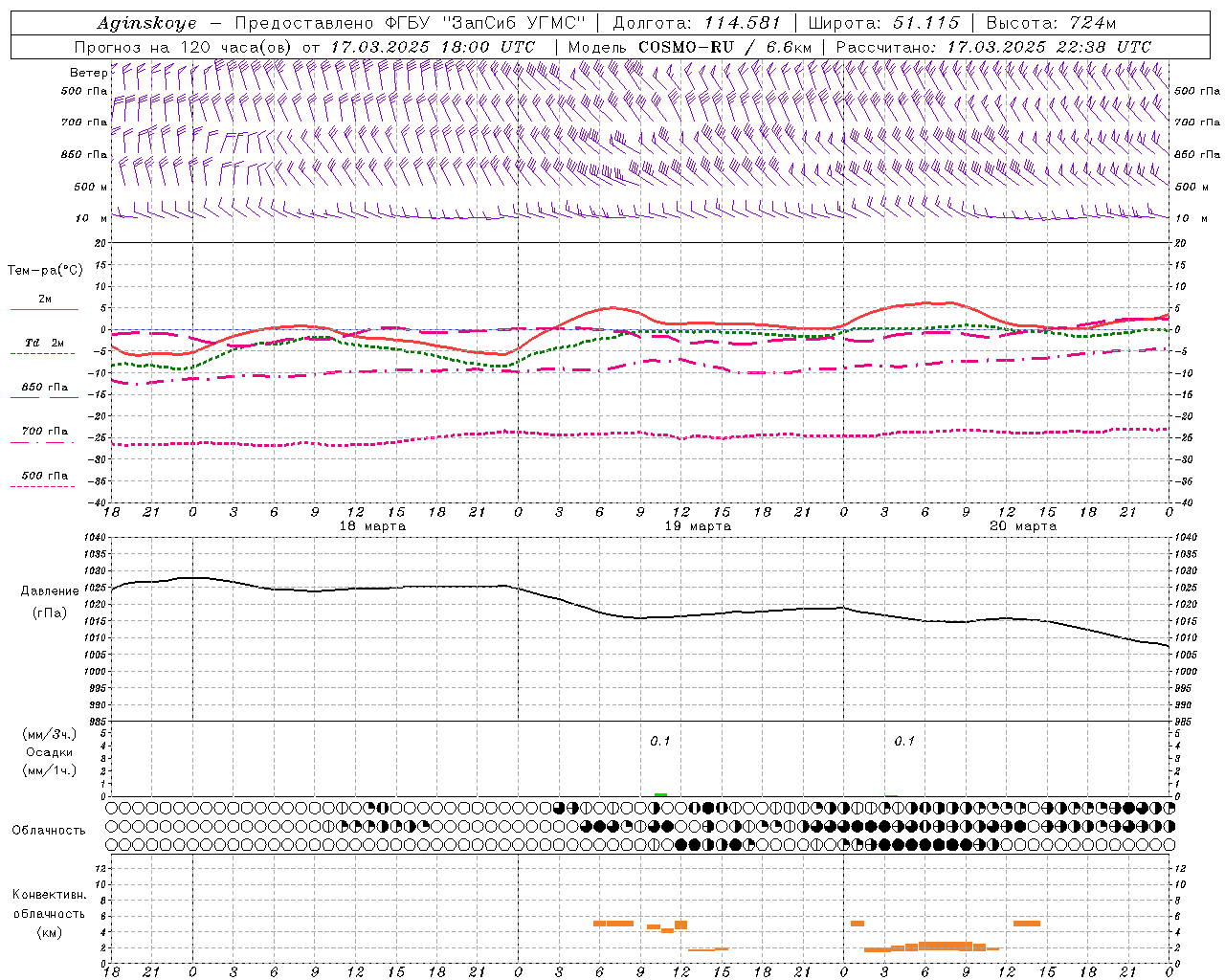Click the (гПа) unit label under Давление

(48, 612)
